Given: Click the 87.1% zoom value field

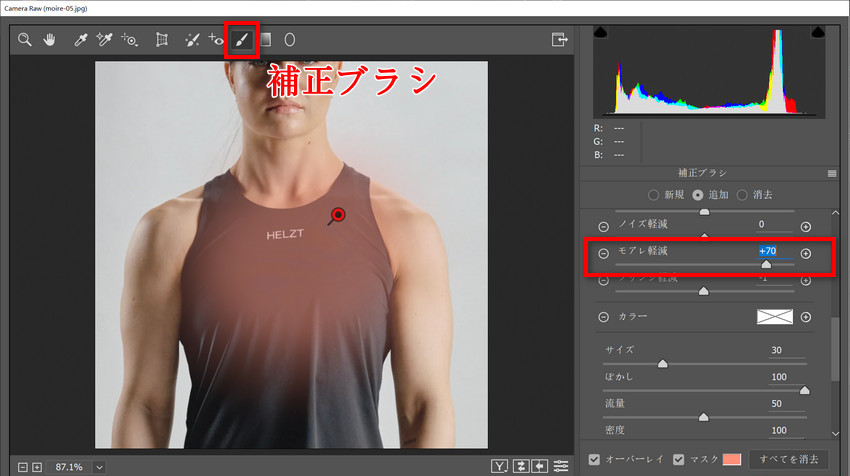Looking at the screenshot, I should pos(69,467).
